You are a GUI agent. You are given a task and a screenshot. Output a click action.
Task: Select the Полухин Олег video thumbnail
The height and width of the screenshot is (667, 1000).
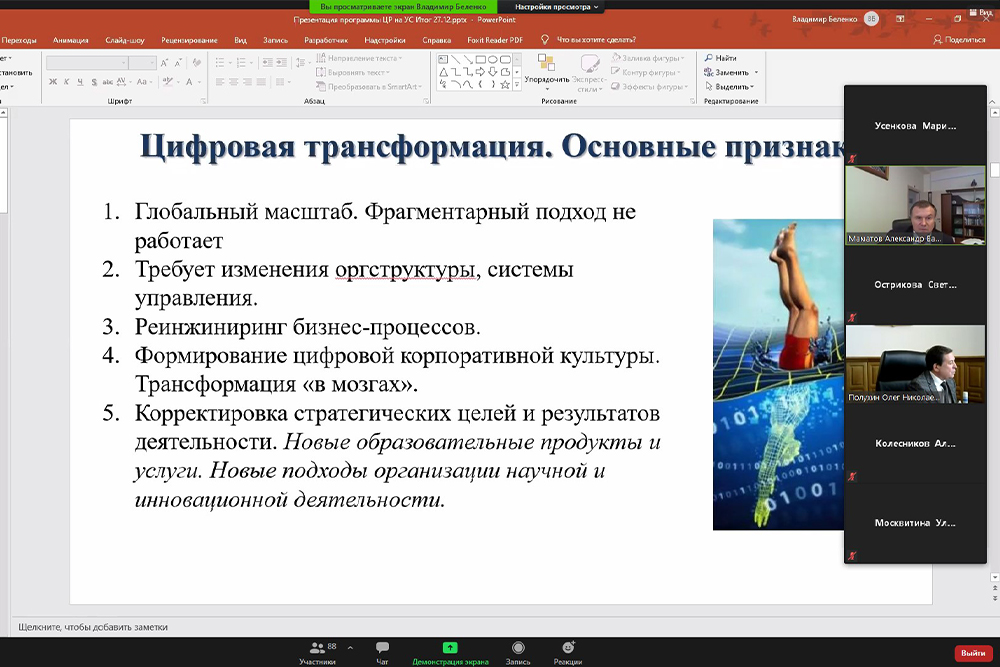(915, 364)
